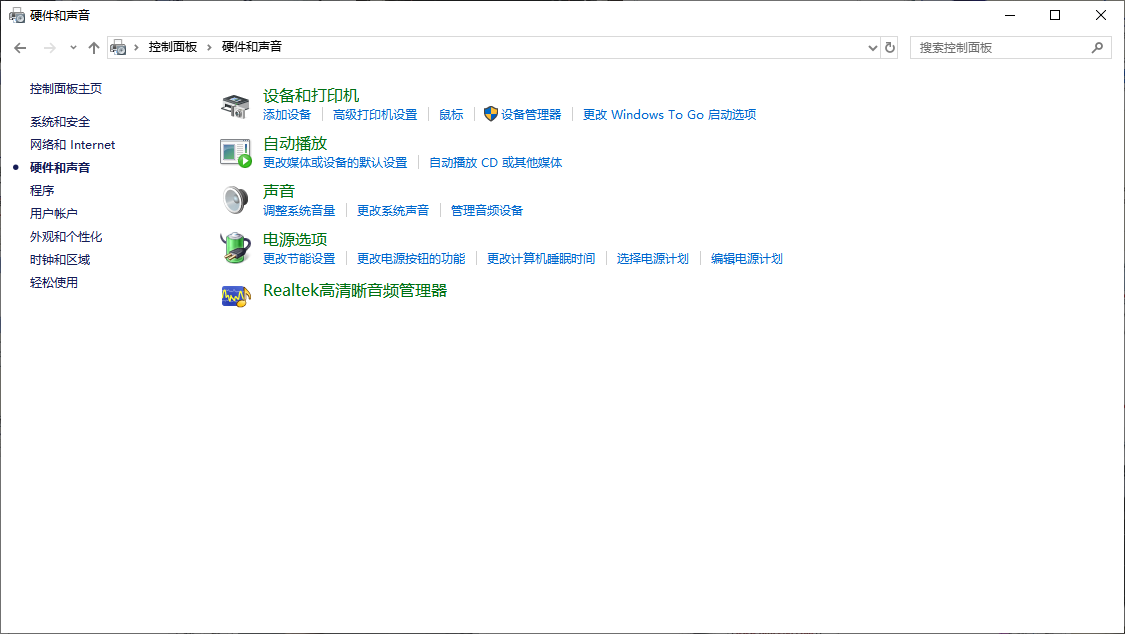Open 设备管理器 link
The image size is (1125, 634).
click(x=531, y=115)
